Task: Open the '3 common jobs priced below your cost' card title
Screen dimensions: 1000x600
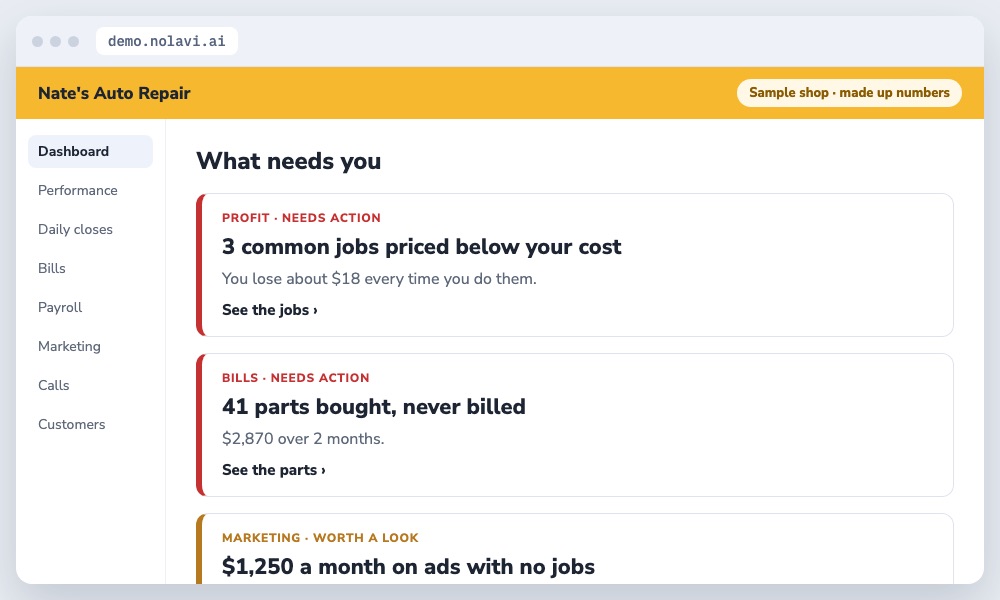Action: click(x=422, y=247)
